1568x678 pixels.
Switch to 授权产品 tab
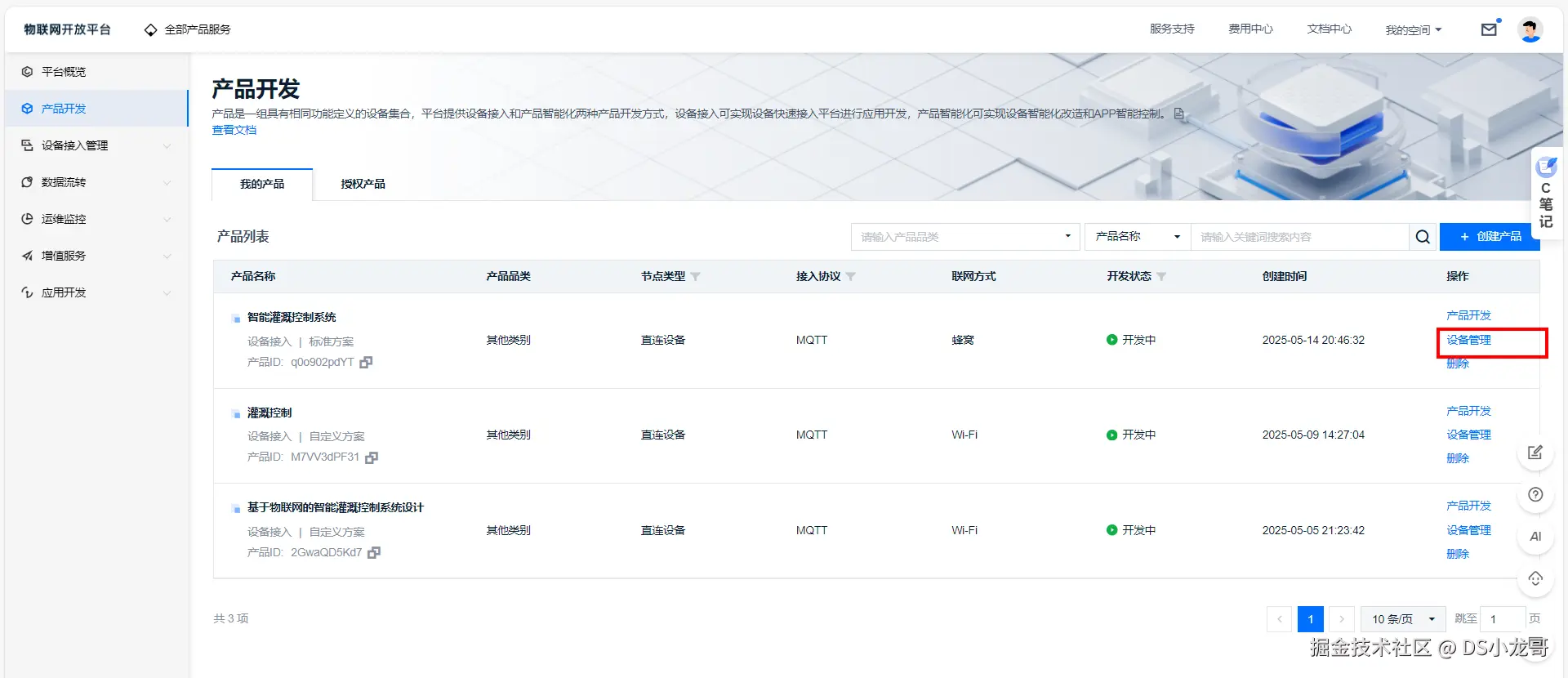(363, 185)
